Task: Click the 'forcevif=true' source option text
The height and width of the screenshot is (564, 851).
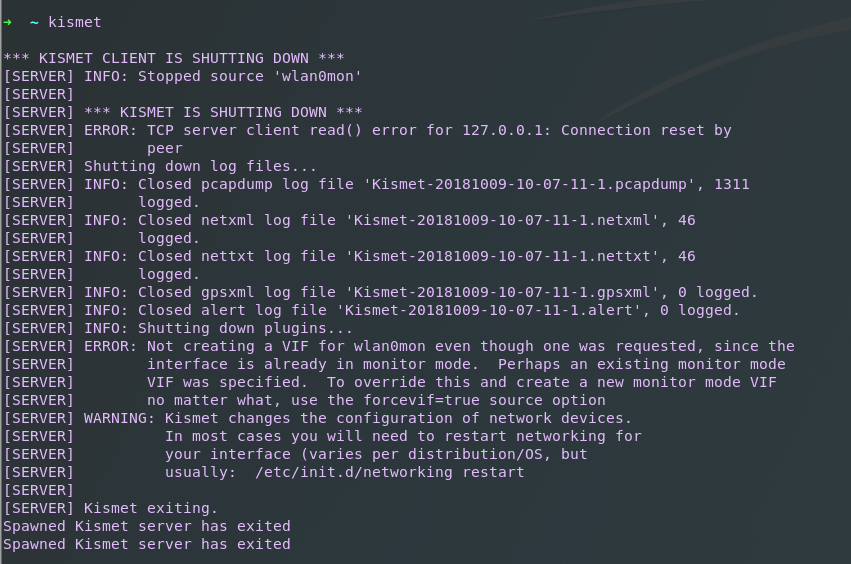Action: pos(421,400)
